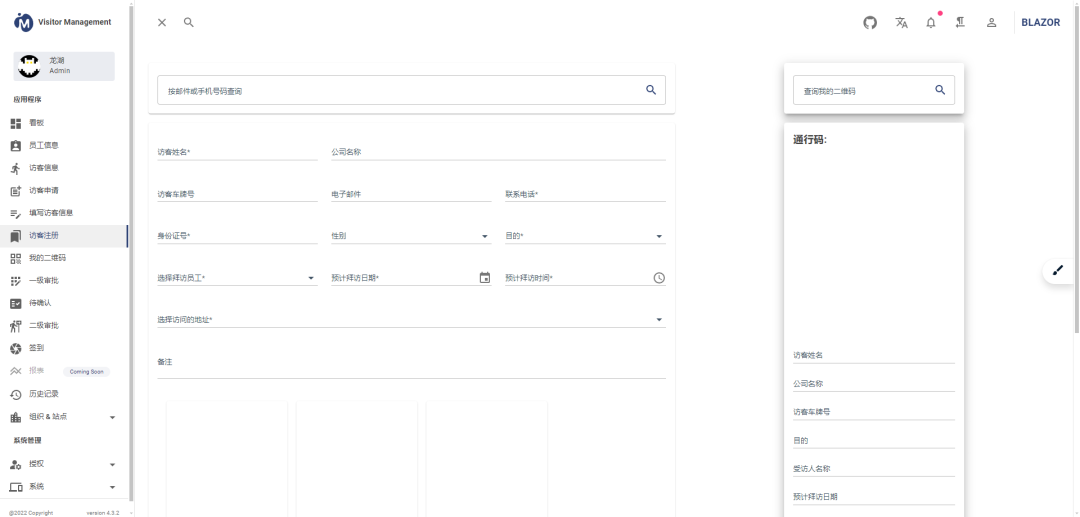Screen dimensions: 1080x517
Task: Open the GitHub repository icon
Action: click(x=870, y=23)
